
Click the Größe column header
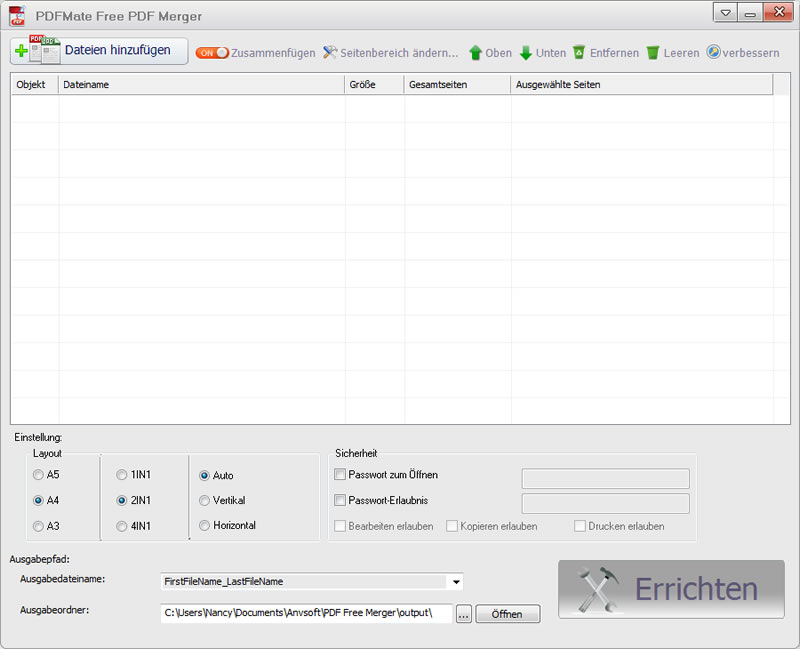point(374,85)
